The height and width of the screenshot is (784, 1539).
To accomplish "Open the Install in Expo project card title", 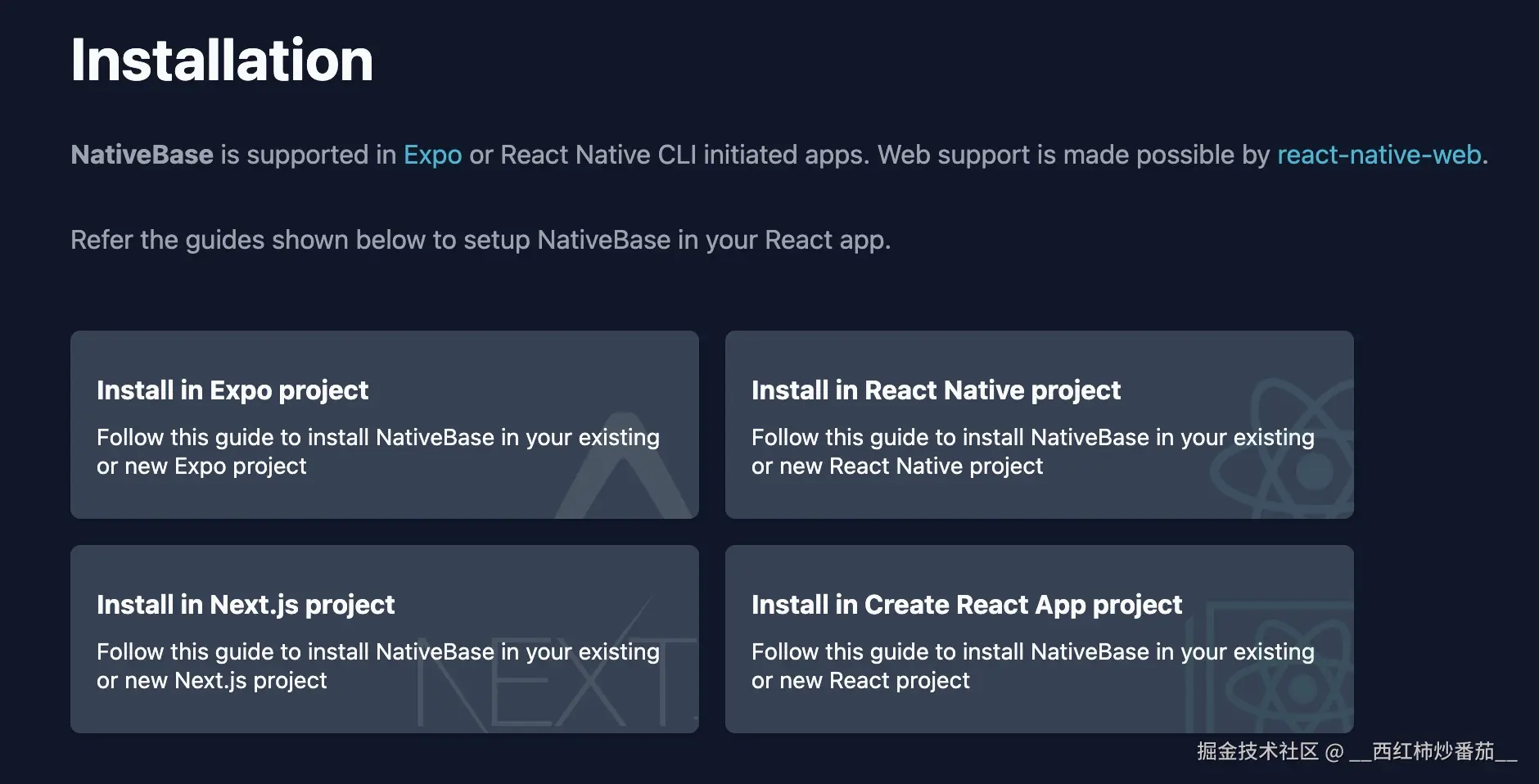I will [x=232, y=390].
